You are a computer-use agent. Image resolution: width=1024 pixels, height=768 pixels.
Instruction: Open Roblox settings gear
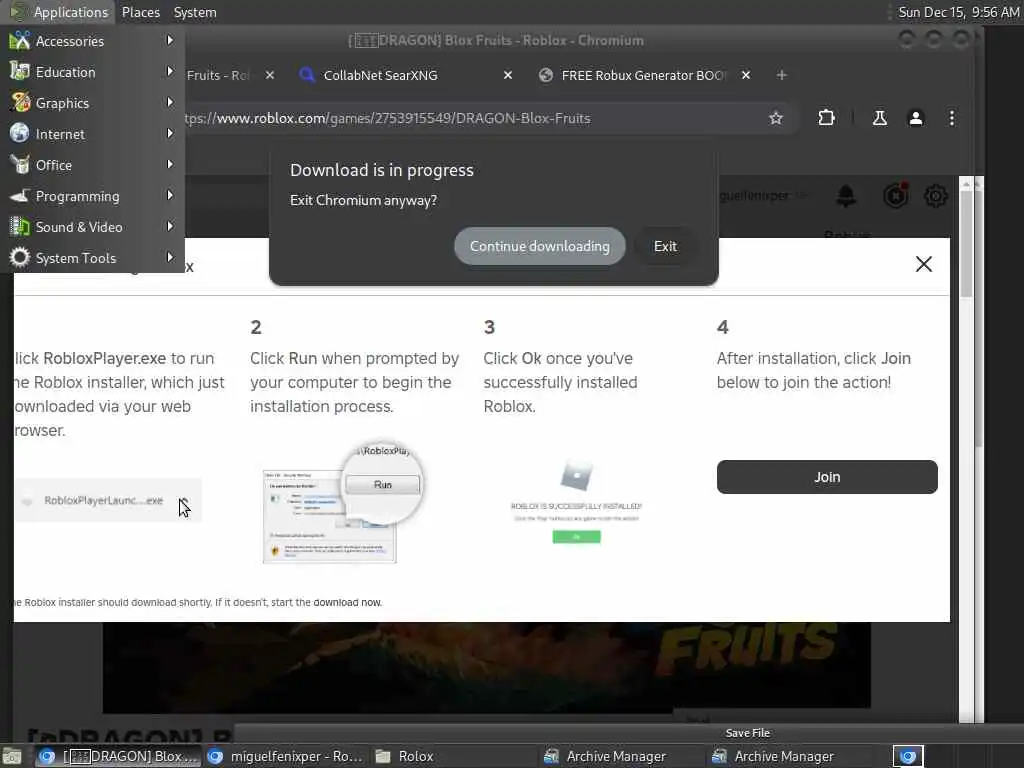[936, 196]
